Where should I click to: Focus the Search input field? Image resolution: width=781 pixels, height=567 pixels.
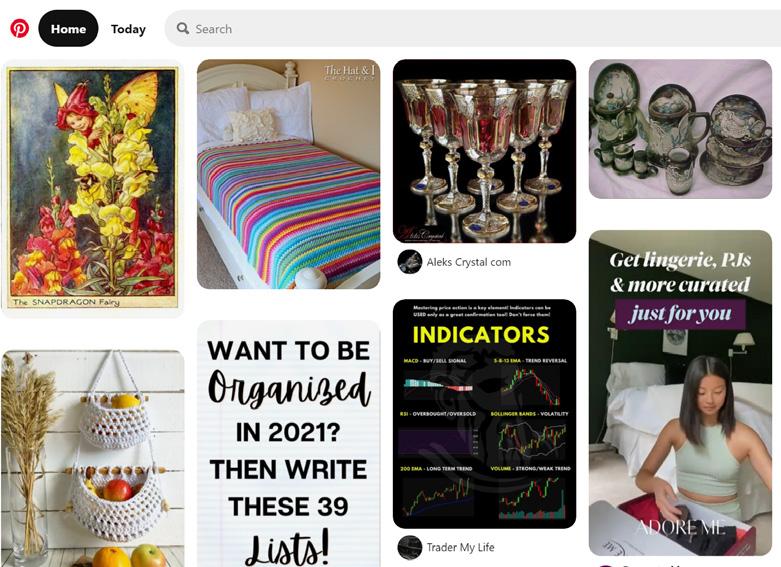[x=473, y=28]
